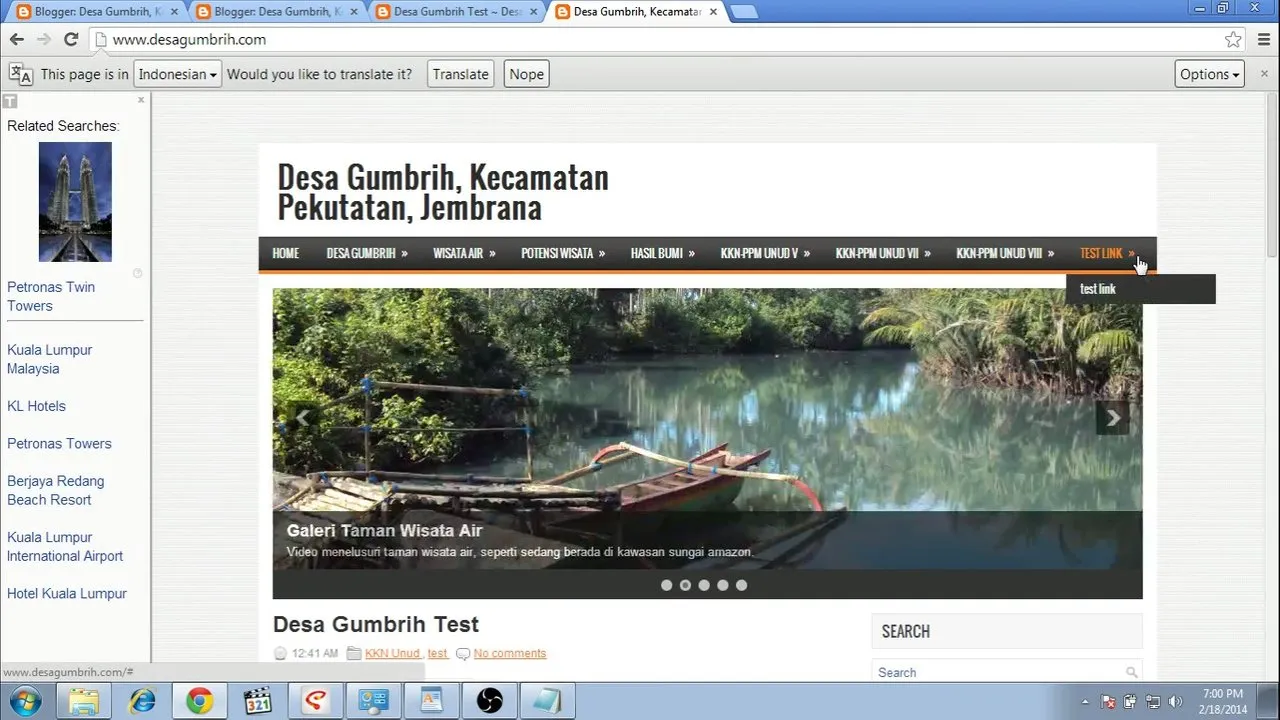Open Media Player Classic on the taskbar
1280x720 pixels.
coord(258,701)
